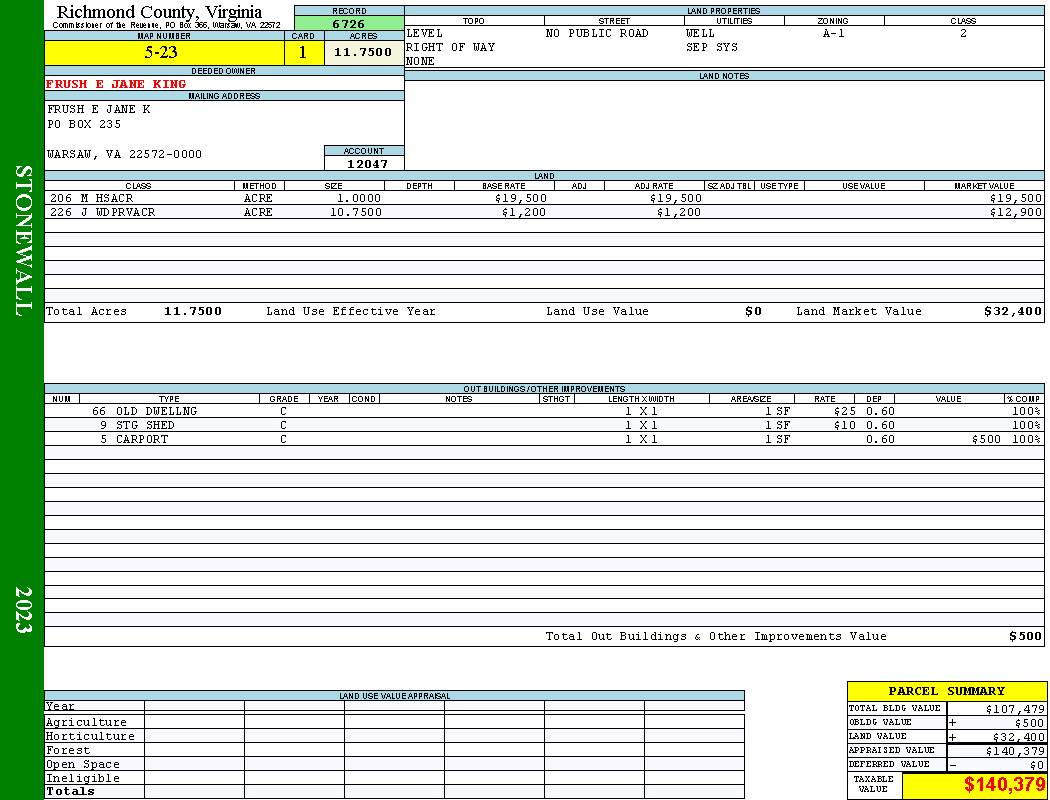Click Land Use Value $0
1050x800 pixels.
coord(753,311)
